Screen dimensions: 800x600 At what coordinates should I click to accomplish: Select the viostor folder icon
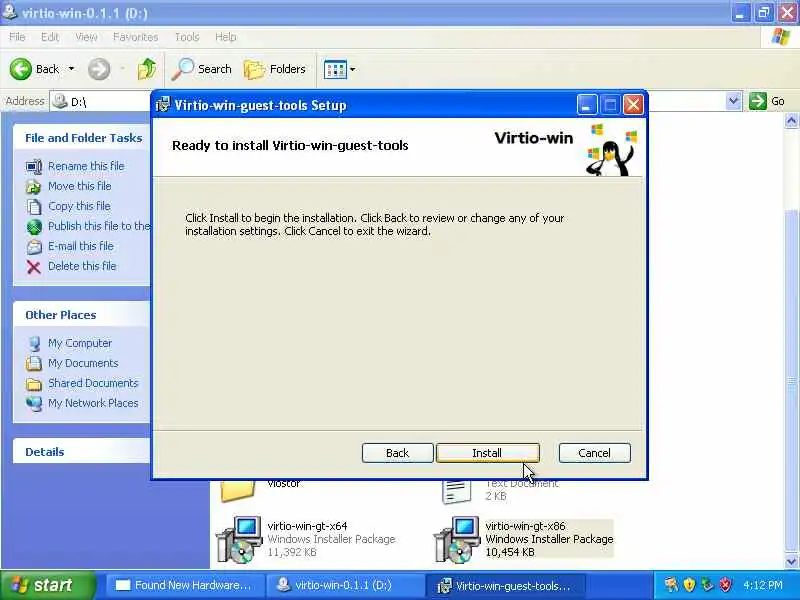click(x=238, y=491)
